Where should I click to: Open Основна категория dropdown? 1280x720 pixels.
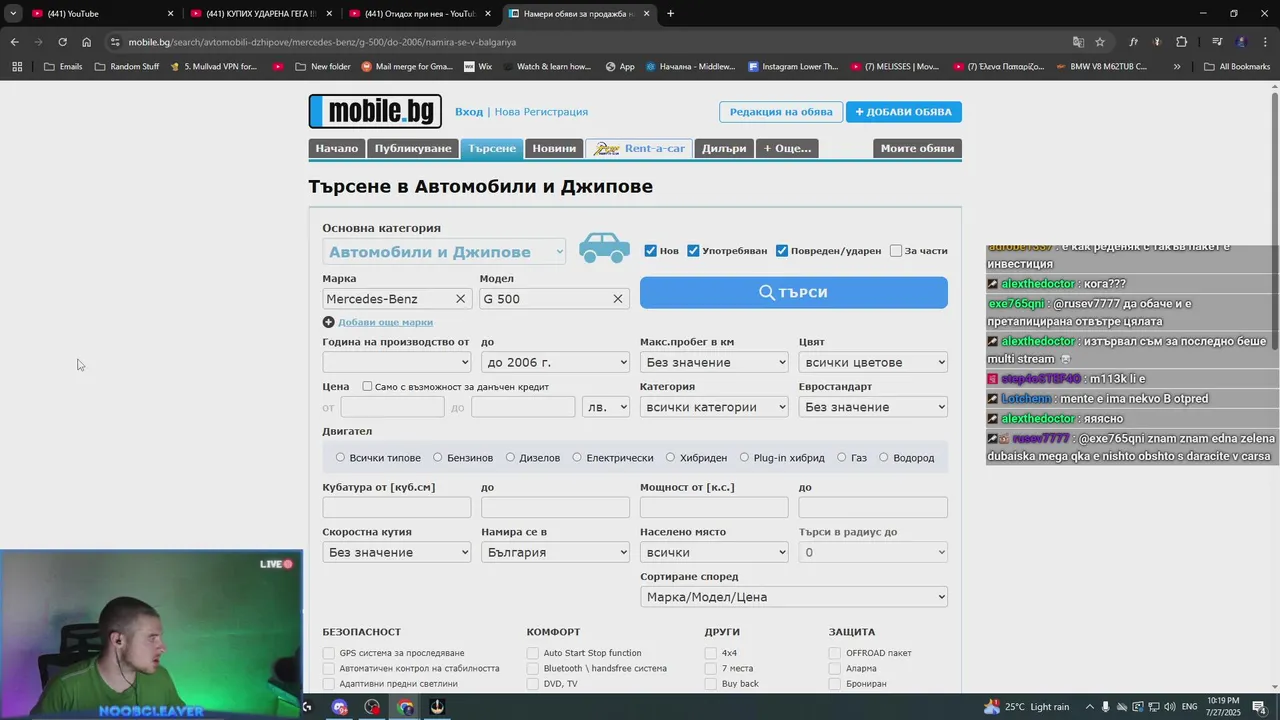pos(444,252)
